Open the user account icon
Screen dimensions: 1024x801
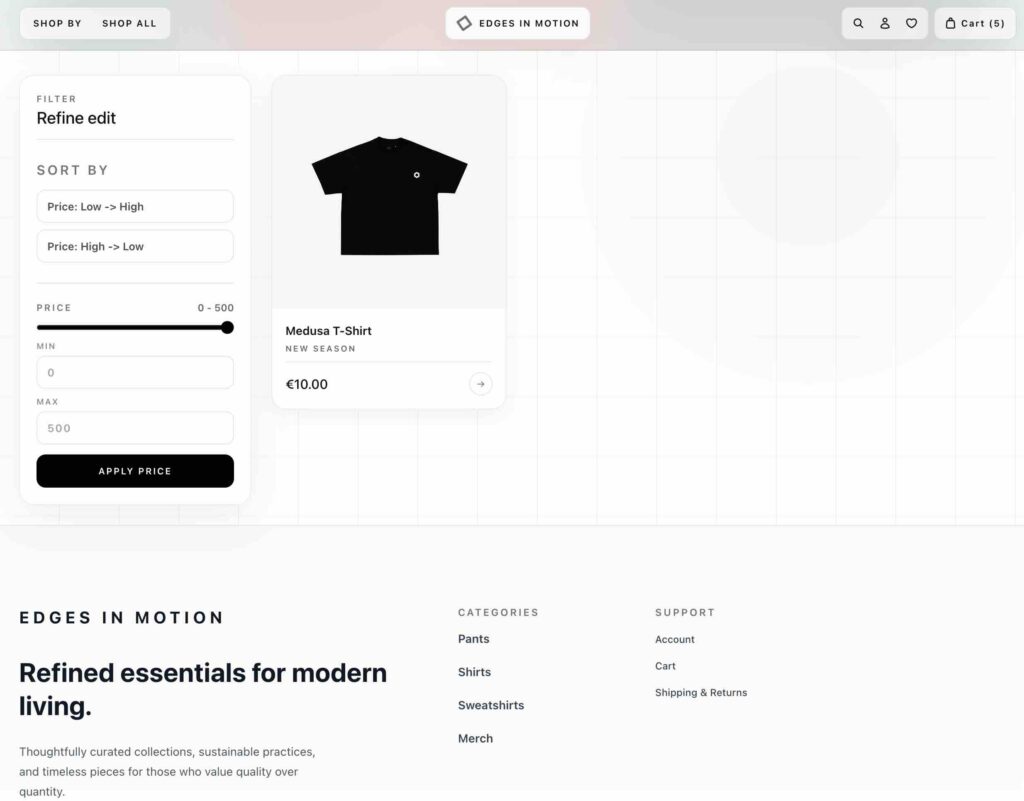tap(885, 23)
